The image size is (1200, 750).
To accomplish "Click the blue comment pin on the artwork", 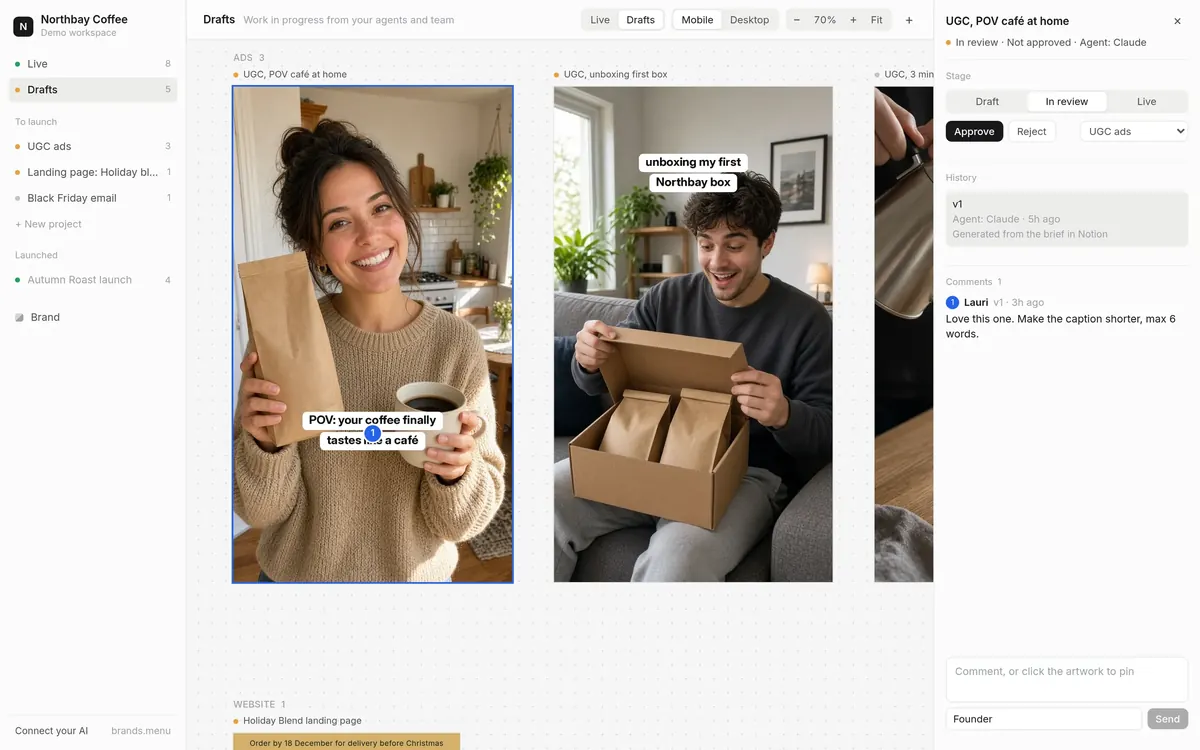I will (x=373, y=433).
